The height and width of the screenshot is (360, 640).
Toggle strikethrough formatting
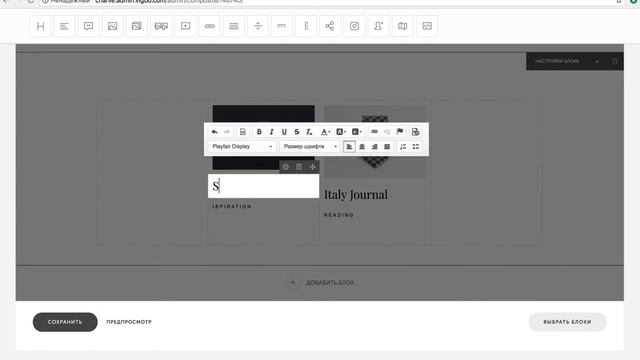[297, 132]
